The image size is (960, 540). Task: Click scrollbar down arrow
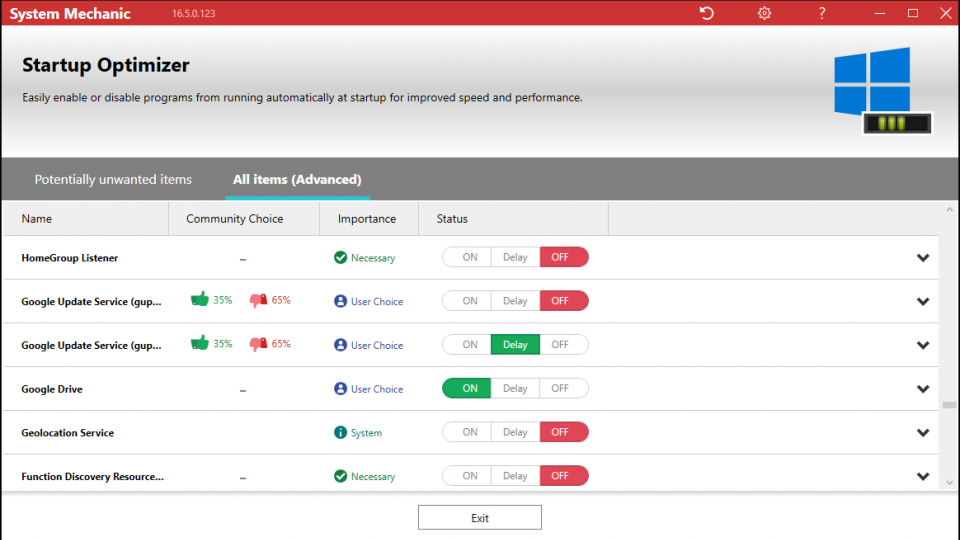(x=949, y=482)
